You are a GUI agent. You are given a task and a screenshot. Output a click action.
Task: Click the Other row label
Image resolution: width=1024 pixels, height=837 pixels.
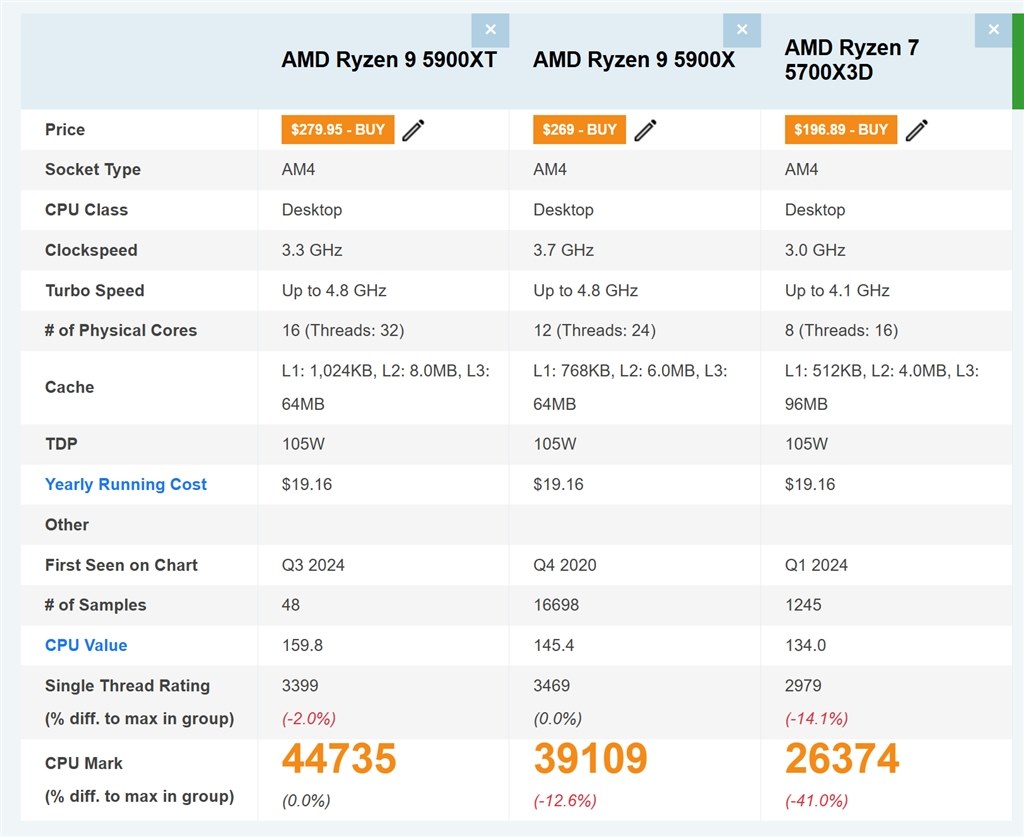(67, 524)
